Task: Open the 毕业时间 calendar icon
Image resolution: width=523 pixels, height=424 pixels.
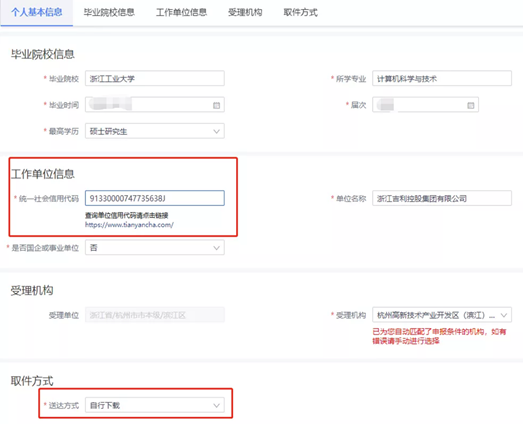Action: pyautogui.click(x=216, y=105)
